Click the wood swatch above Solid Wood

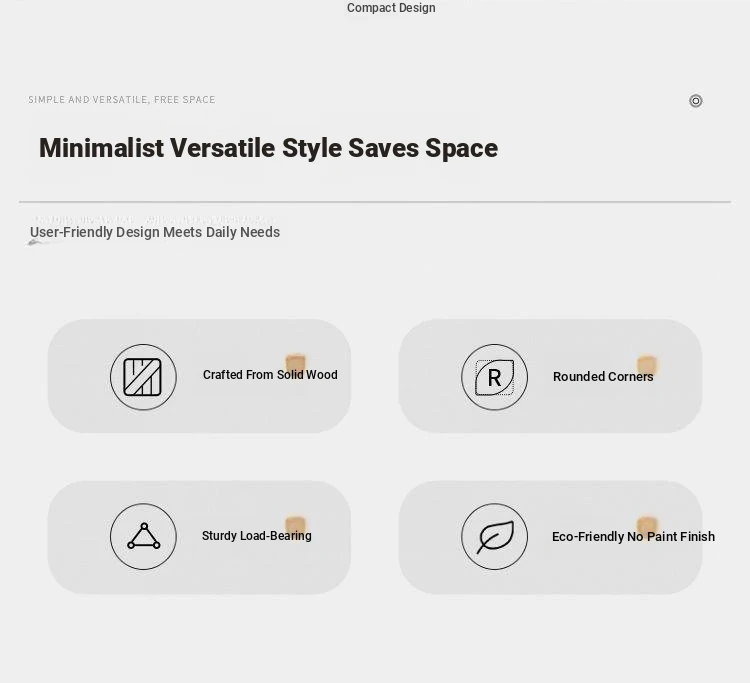pyautogui.click(x=296, y=362)
